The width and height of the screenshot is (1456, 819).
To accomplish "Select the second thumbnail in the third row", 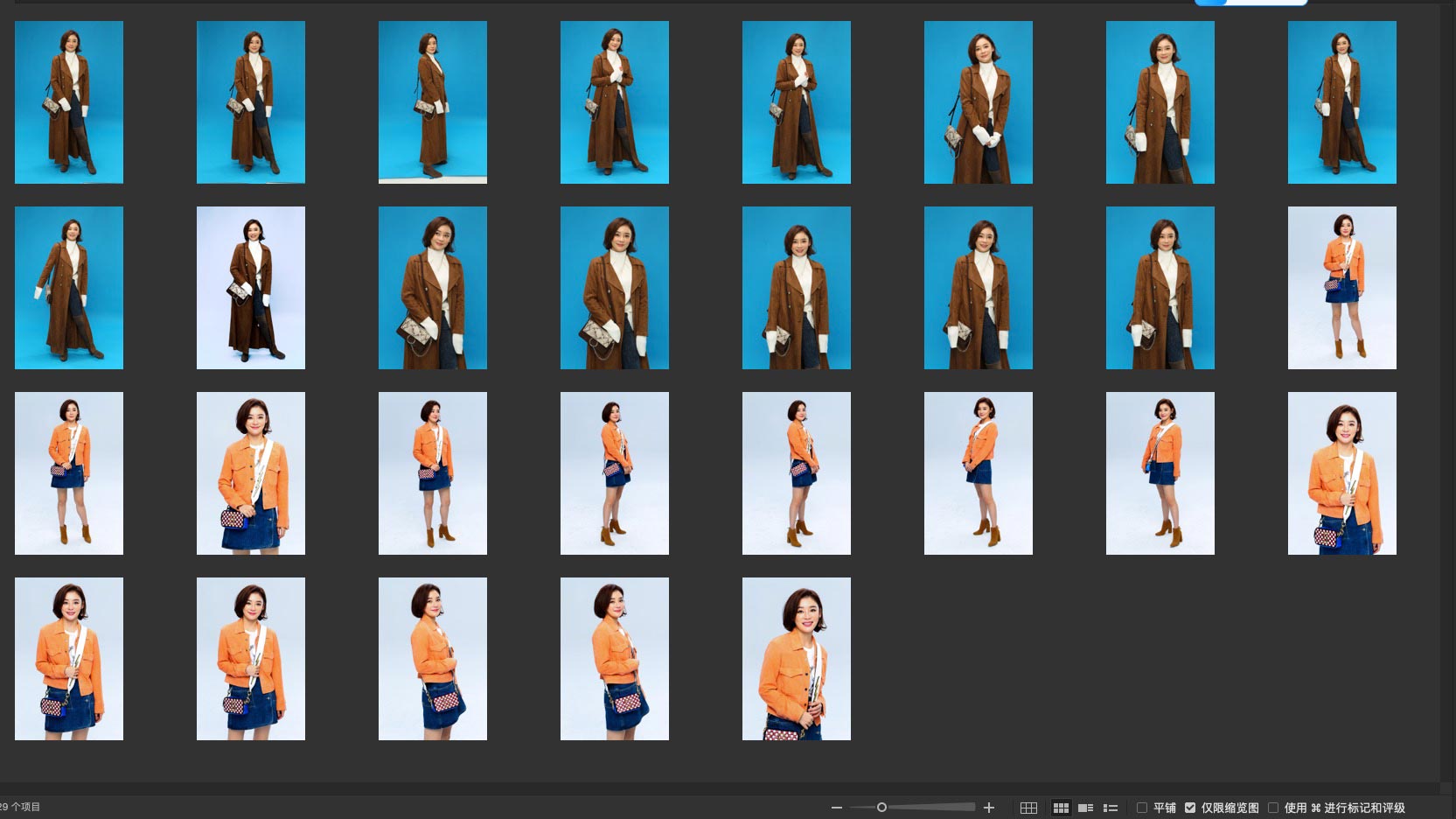I will [251, 473].
